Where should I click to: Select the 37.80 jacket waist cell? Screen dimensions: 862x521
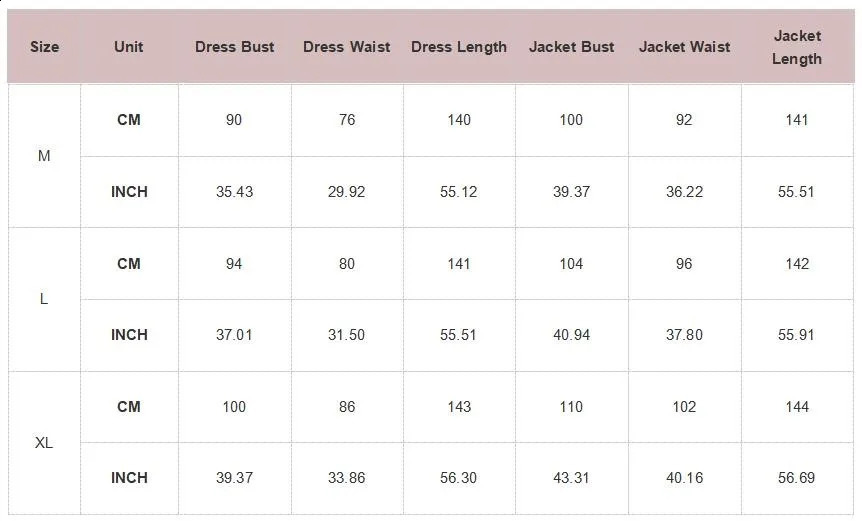click(684, 335)
